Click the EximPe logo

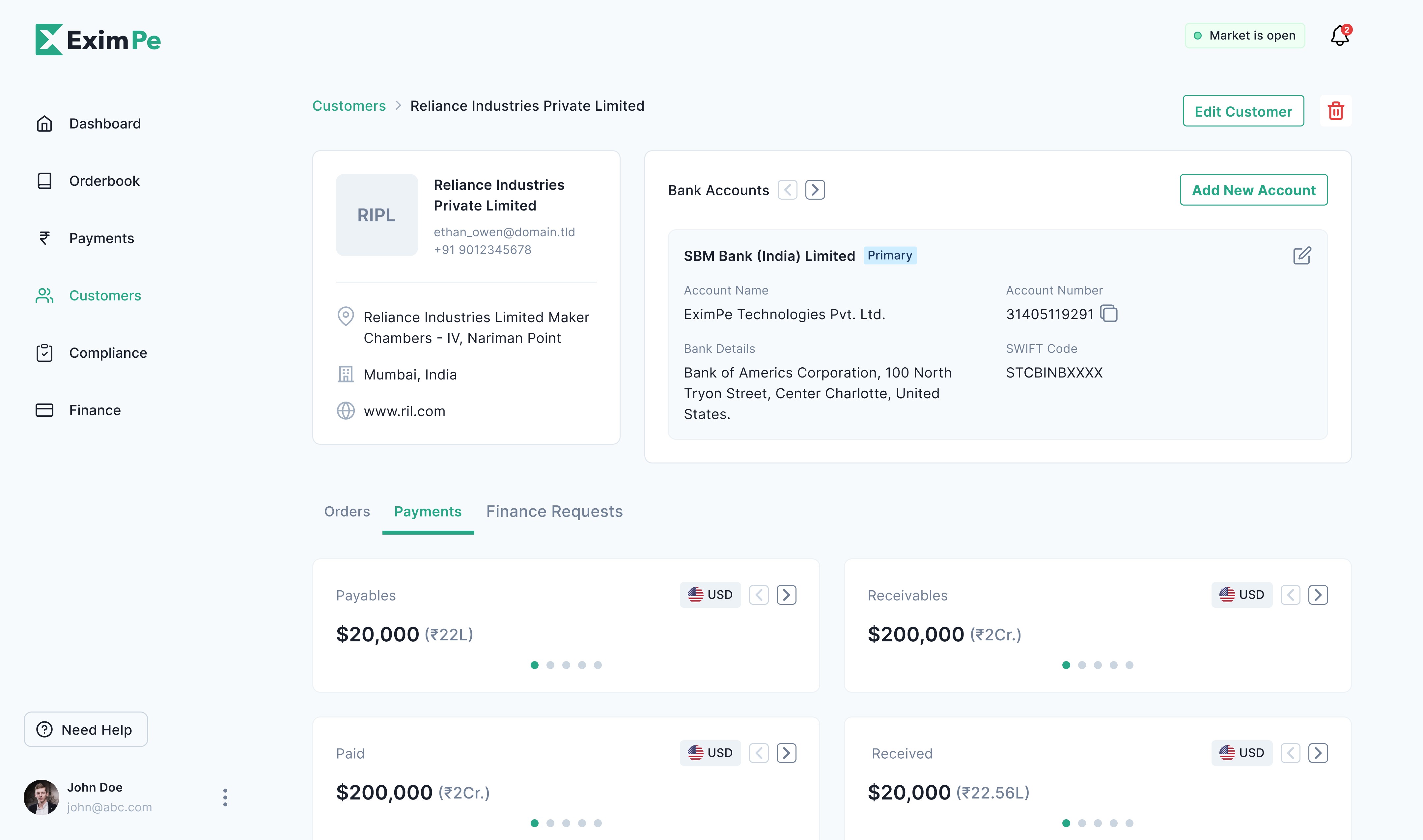tap(98, 40)
